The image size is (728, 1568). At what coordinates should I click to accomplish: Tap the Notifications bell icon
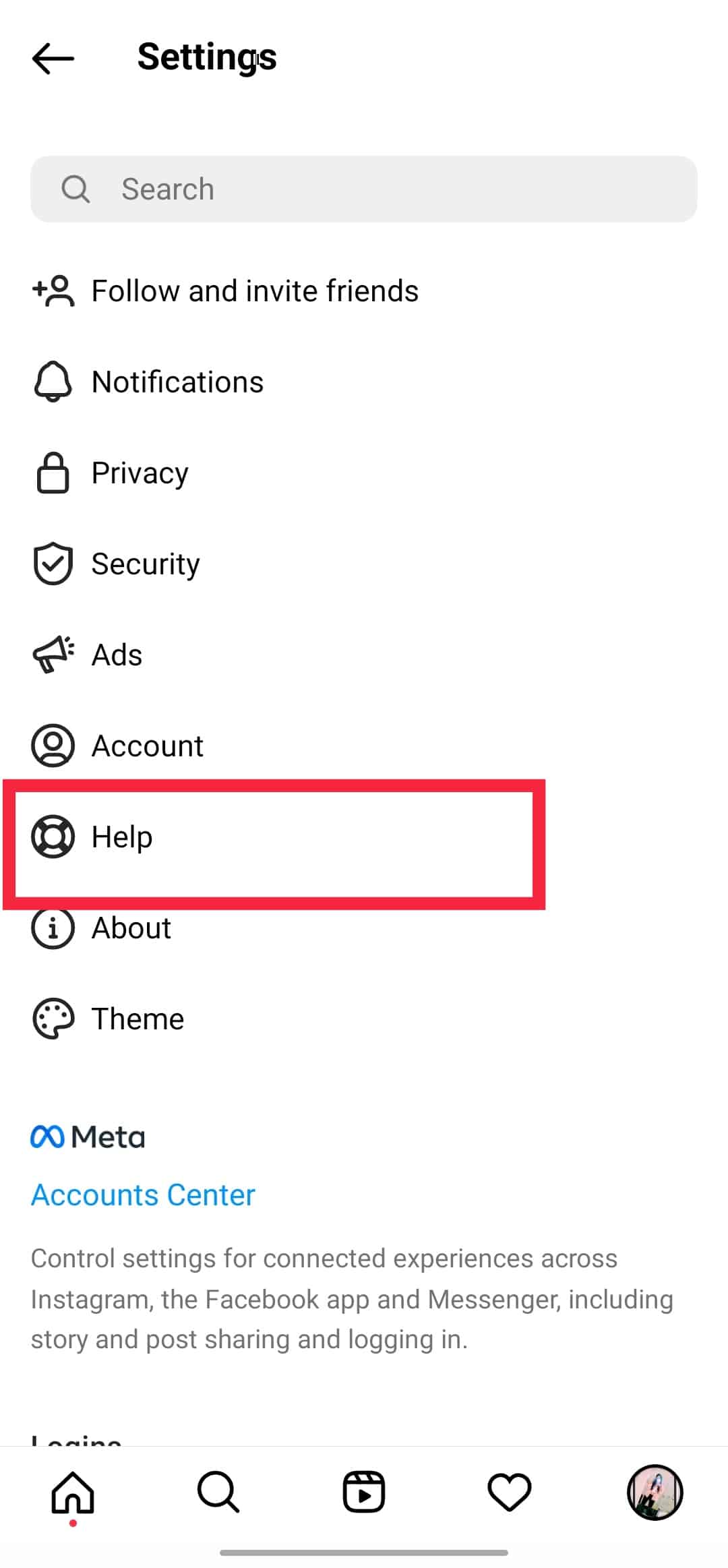pos(53,382)
